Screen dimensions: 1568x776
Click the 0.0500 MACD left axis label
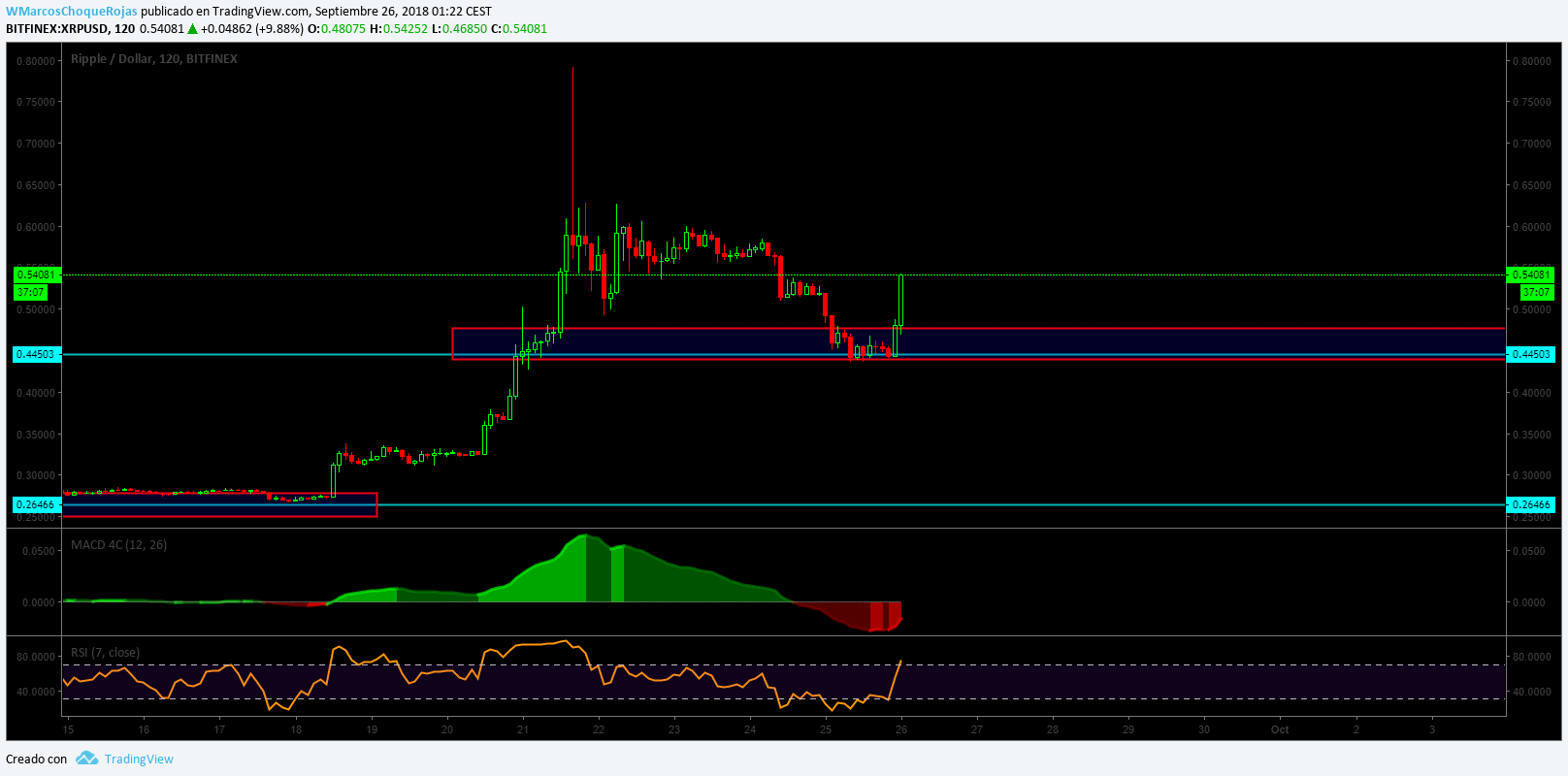click(x=39, y=551)
